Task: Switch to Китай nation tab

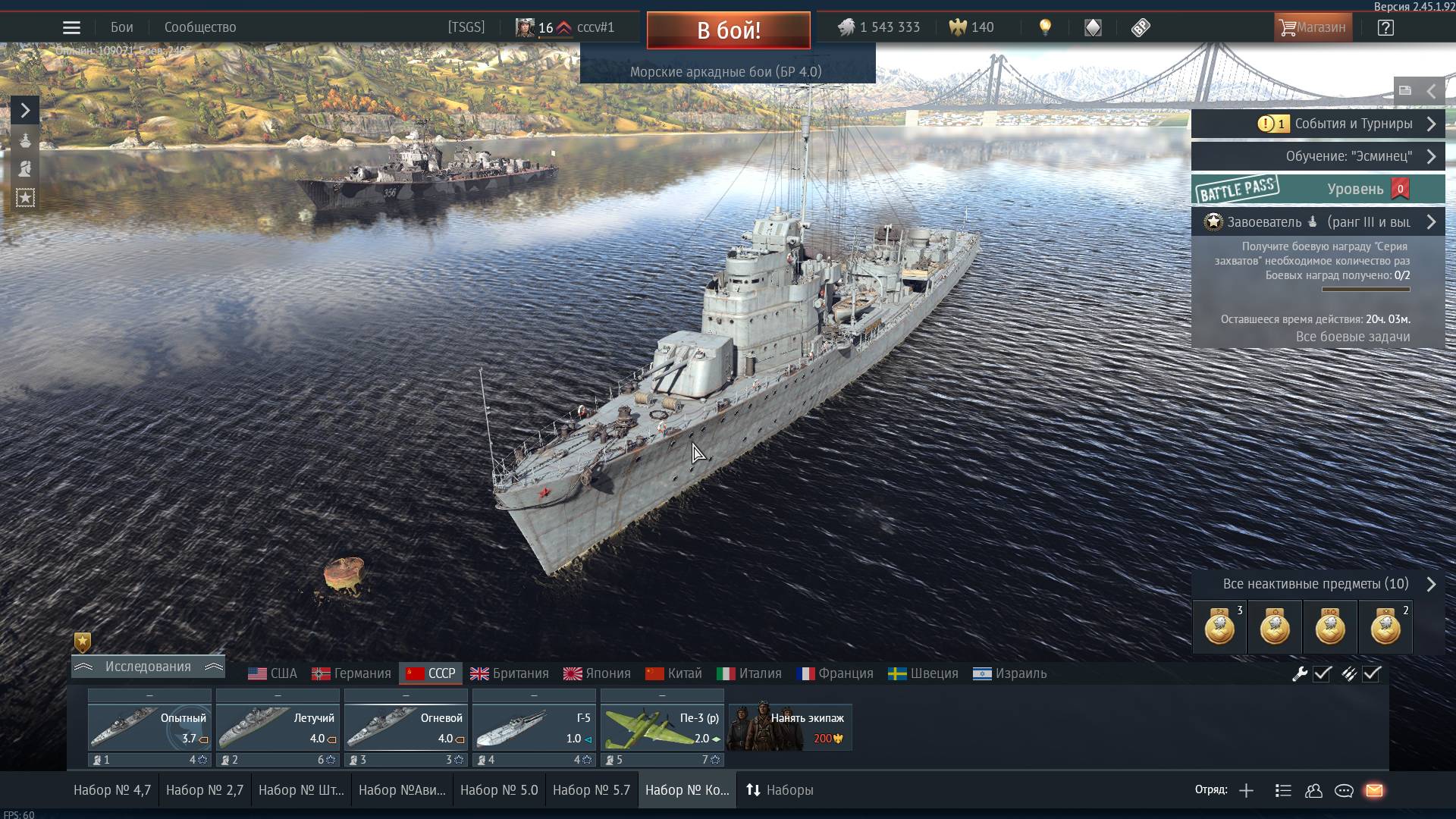Action: pyautogui.click(x=673, y=673)
